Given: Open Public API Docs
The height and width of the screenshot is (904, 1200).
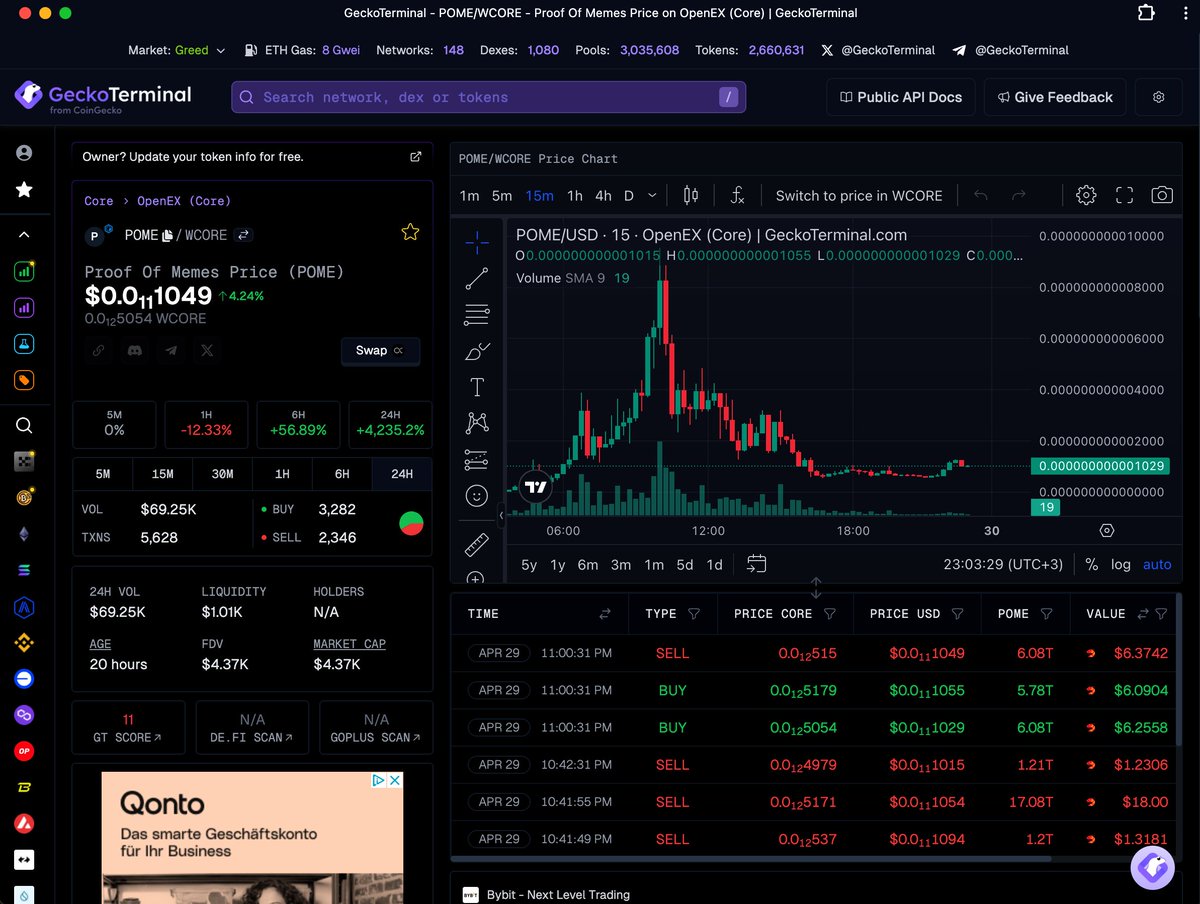Looking at the screenshot, I should click(901, 97).
